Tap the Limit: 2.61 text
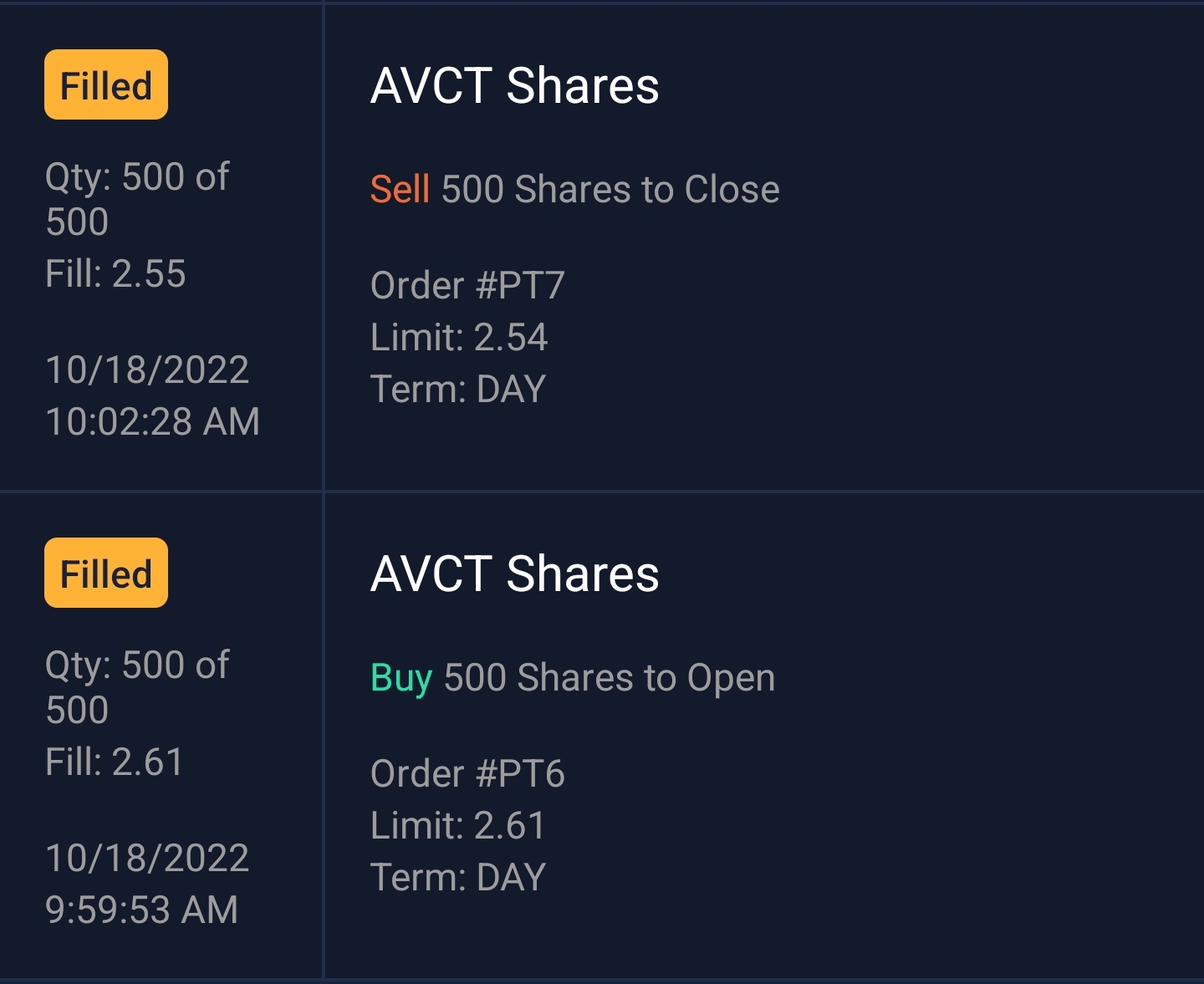This screenshot has height=984, width=1204. coord(457,826)
